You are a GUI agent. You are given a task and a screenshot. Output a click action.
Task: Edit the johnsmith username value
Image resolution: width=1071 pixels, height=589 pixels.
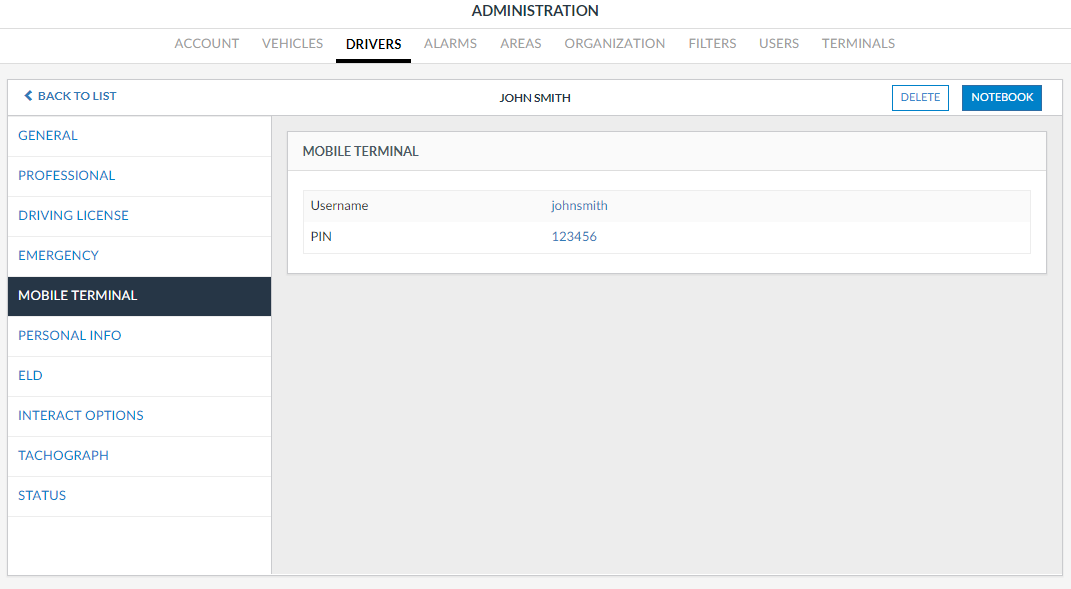[579, 206]
